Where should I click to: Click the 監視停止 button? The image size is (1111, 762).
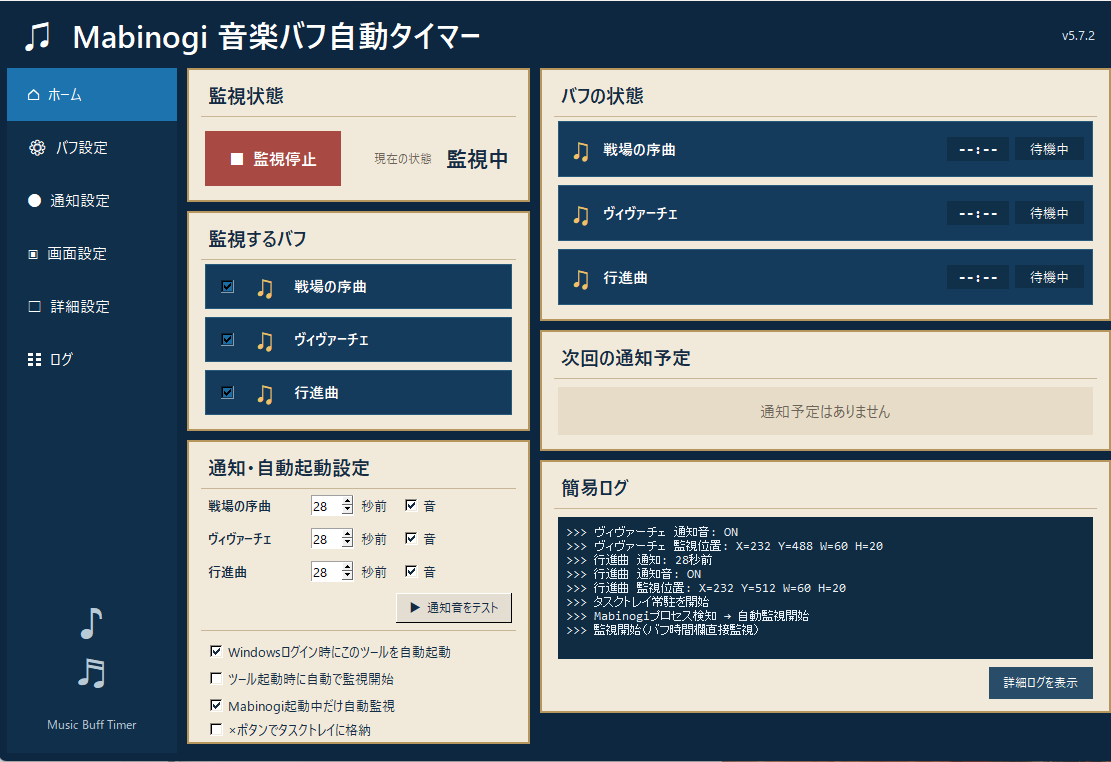(273, 159)
